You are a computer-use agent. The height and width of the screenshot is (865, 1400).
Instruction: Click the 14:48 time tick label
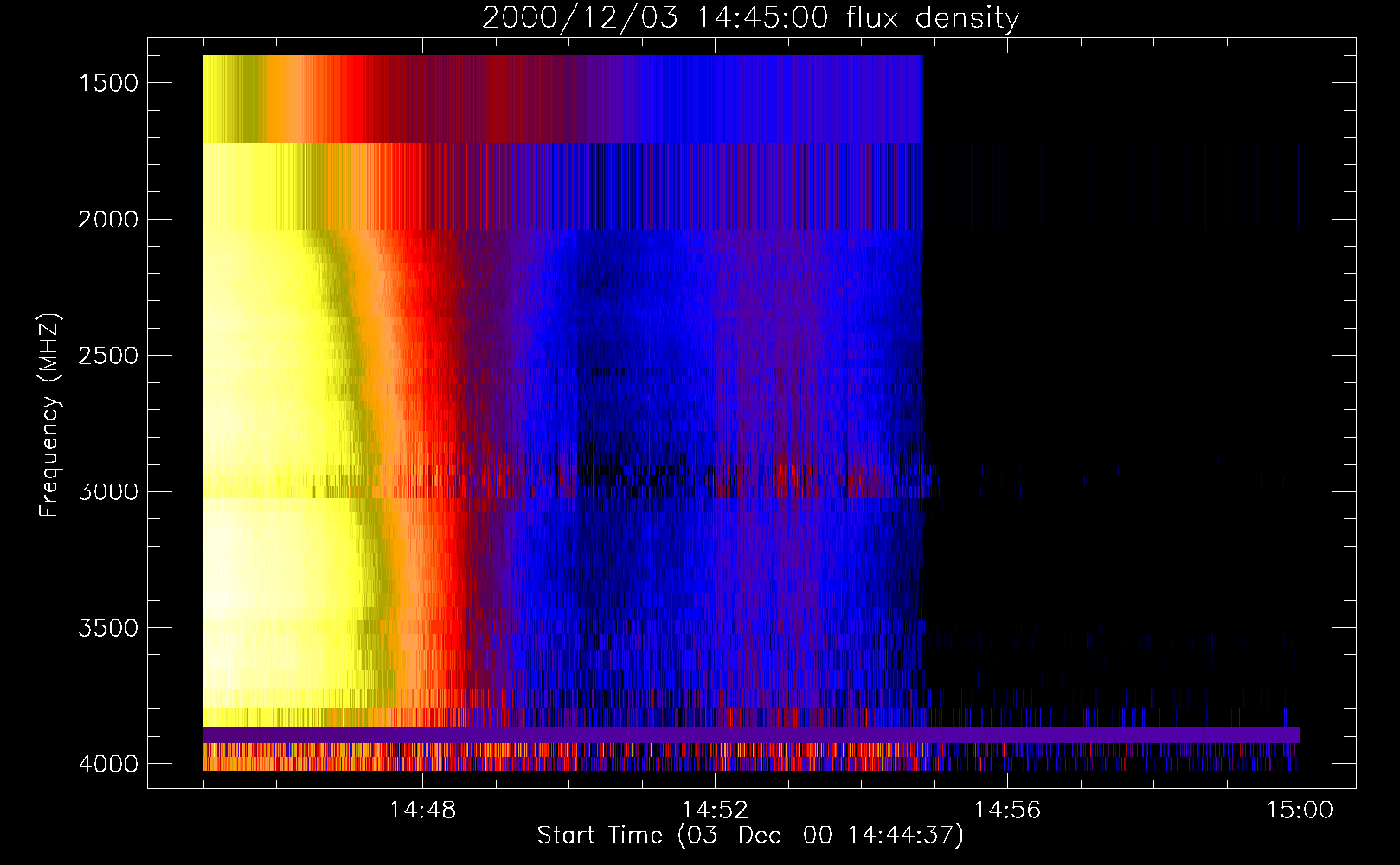point(422,810)
